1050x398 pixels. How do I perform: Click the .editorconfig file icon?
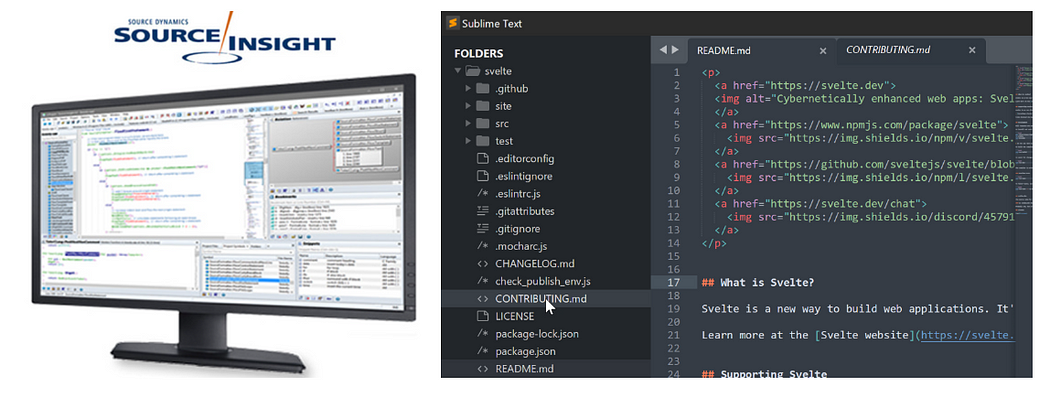[x=482, y=159]
